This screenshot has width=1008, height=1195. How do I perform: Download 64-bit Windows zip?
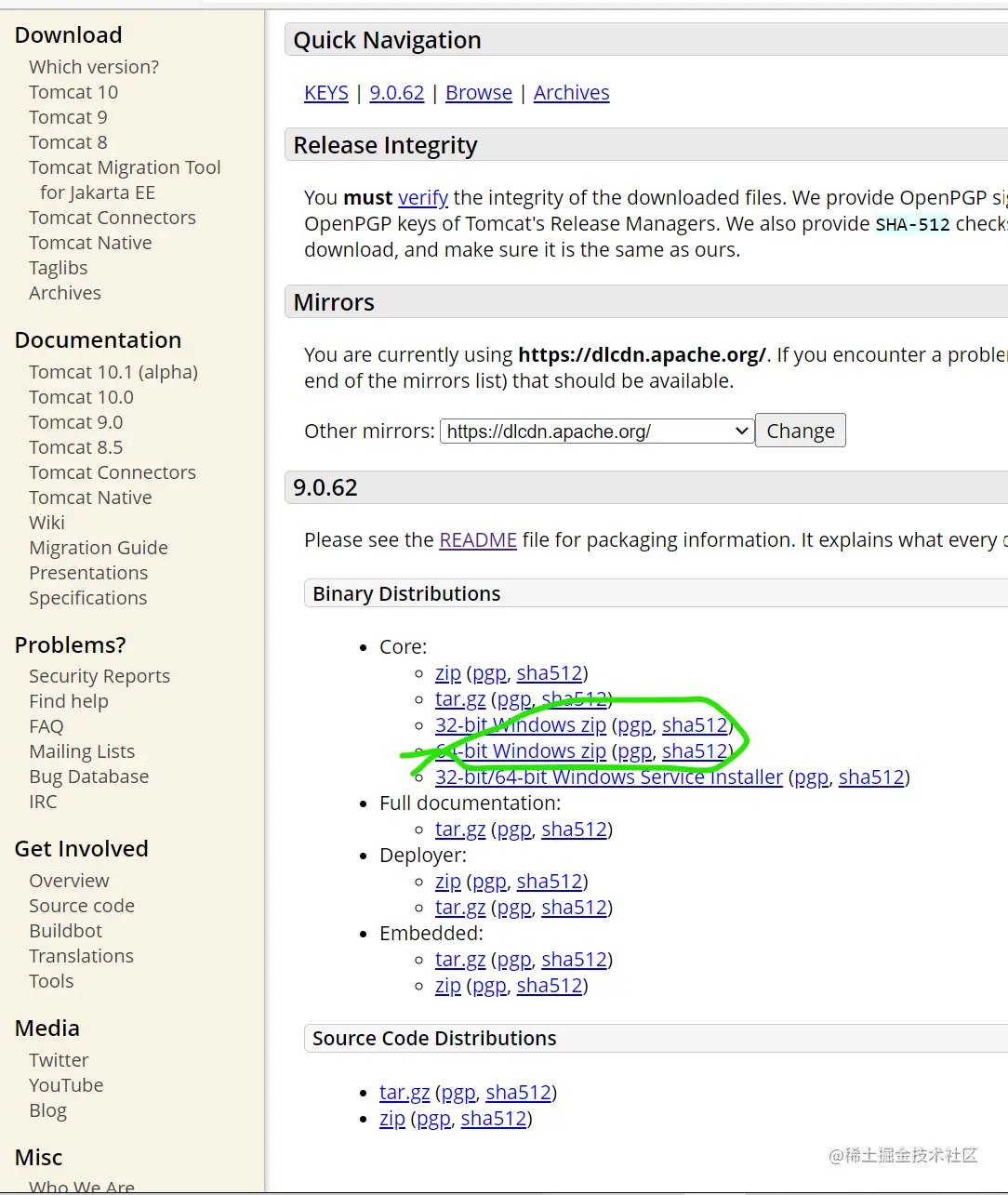click(x=521, y=751)
